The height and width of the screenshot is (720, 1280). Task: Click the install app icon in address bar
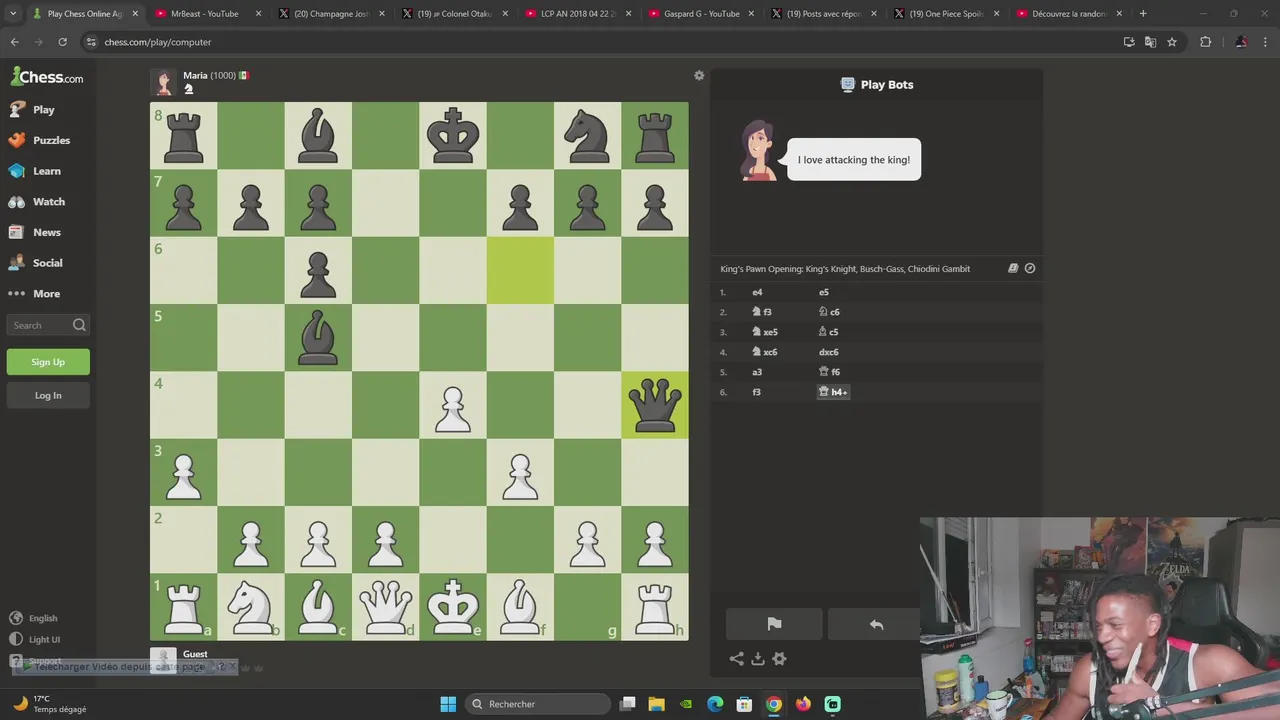pyautogui.click(x=1129, y=42)
